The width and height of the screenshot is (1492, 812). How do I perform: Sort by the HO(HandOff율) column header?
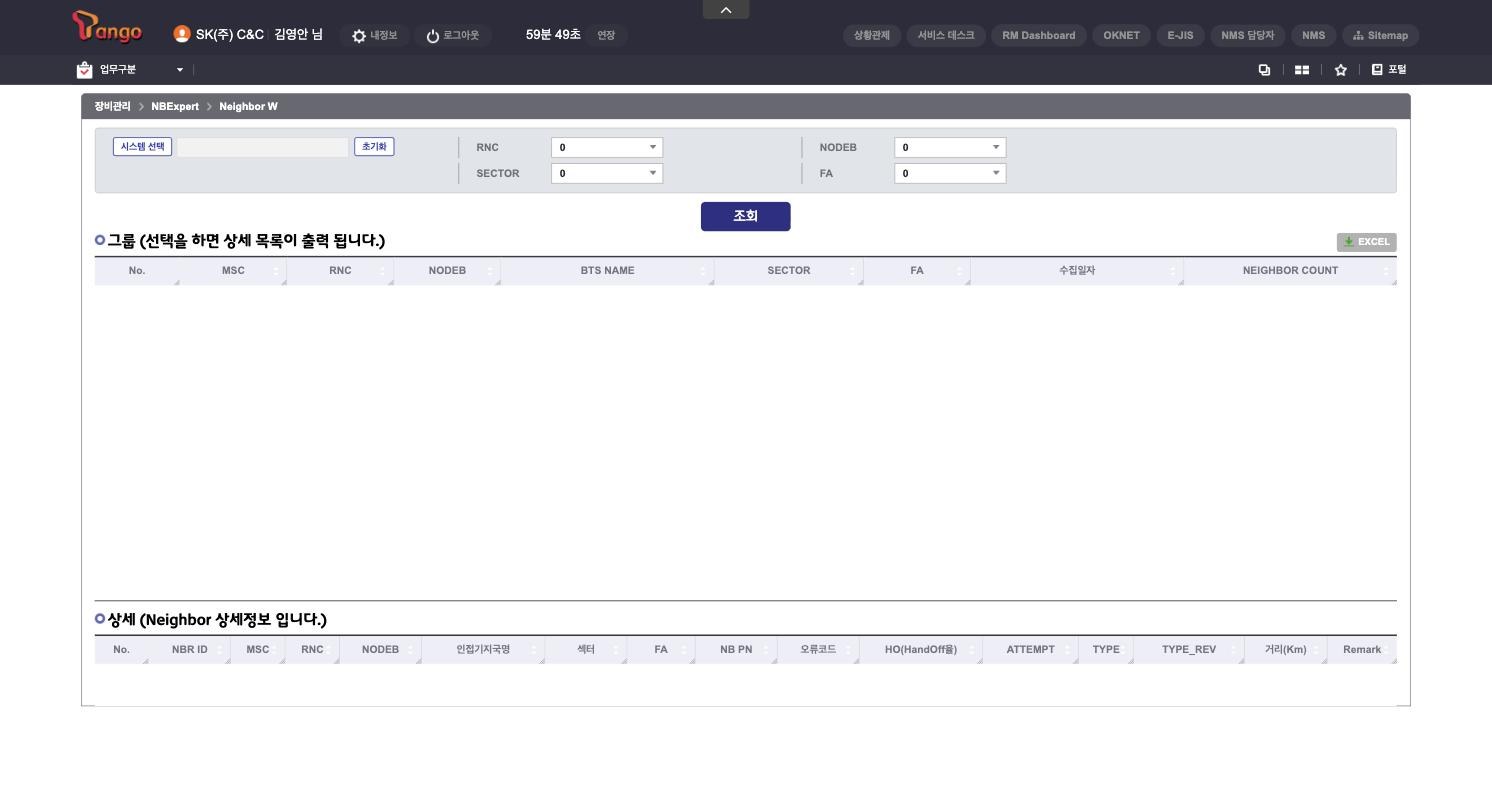[x=920, y=650]
